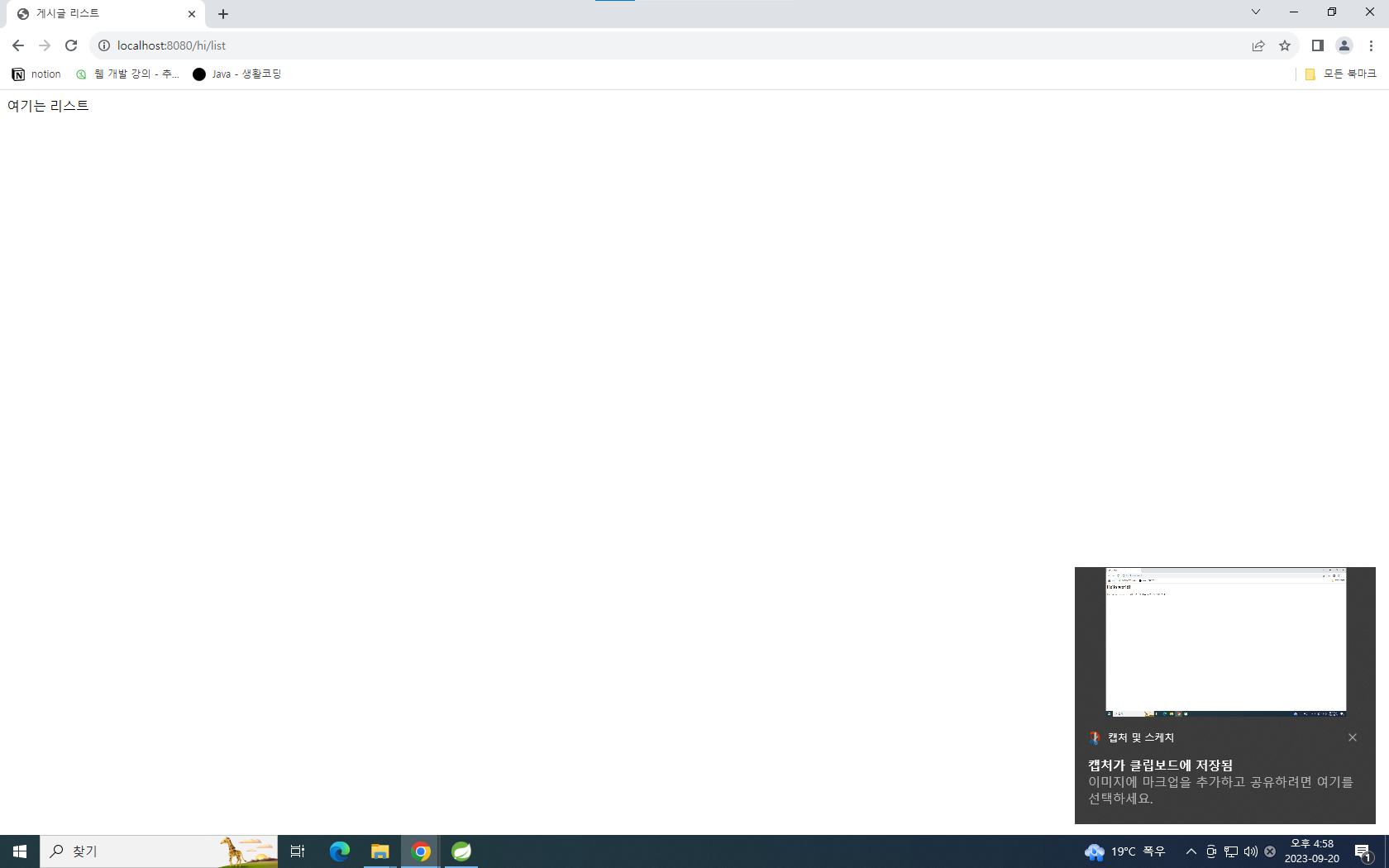Viewport: 1389px width, 868px height.
Task: Open a new tab with plus button
Action: point(223,14)
